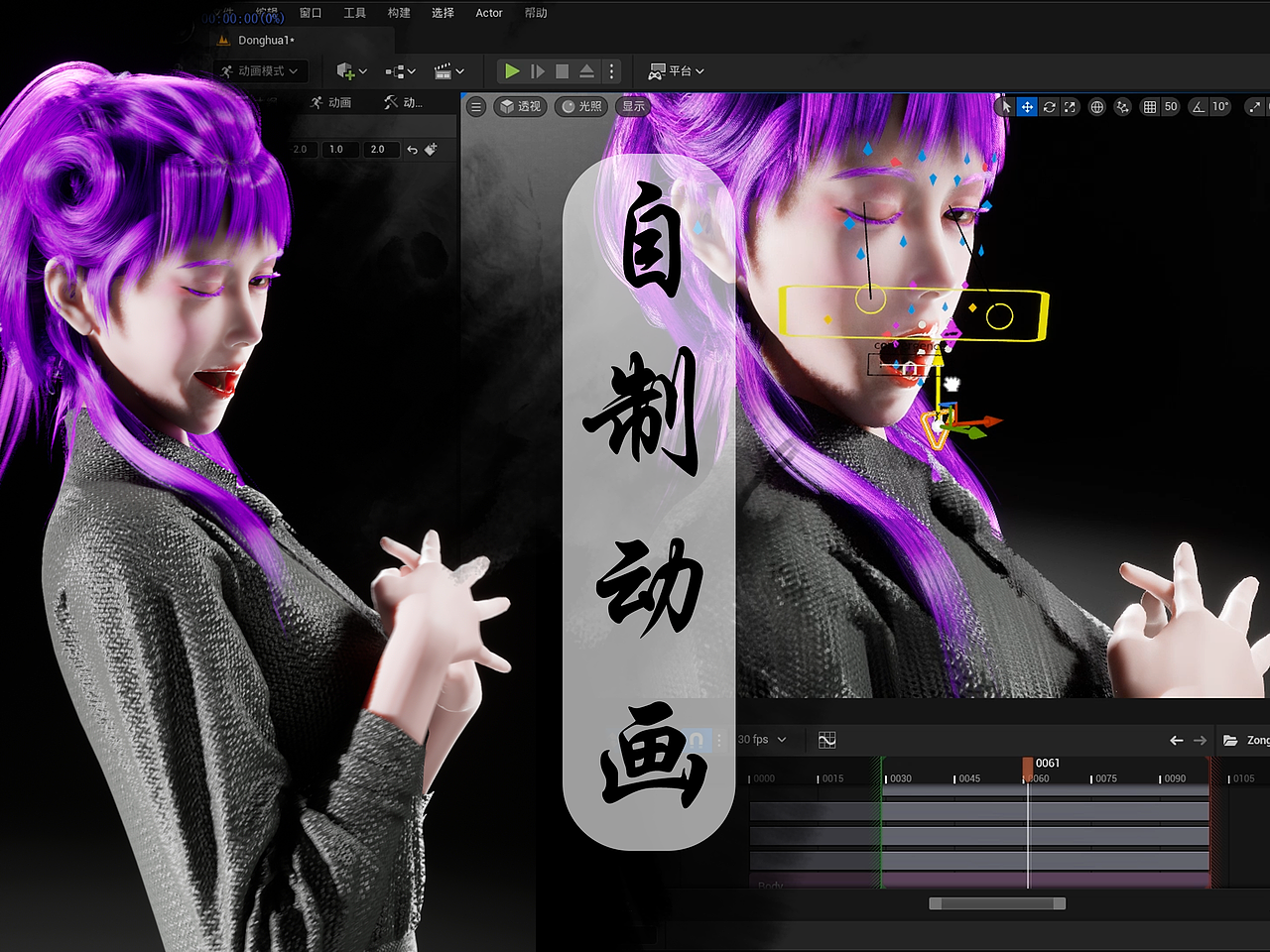Click frame 0075 on timeline ruler
This screenshot has height=952, width=1270.
[1104, 779]
